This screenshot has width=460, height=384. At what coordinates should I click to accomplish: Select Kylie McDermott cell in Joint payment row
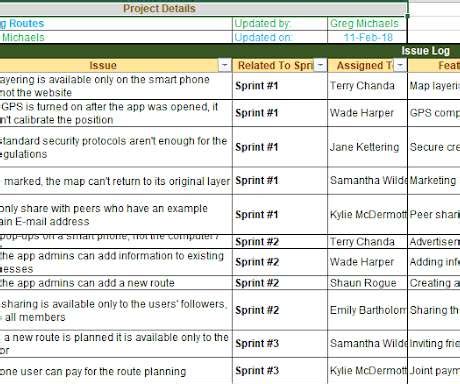pyautogui.click(x=367, y=371)
